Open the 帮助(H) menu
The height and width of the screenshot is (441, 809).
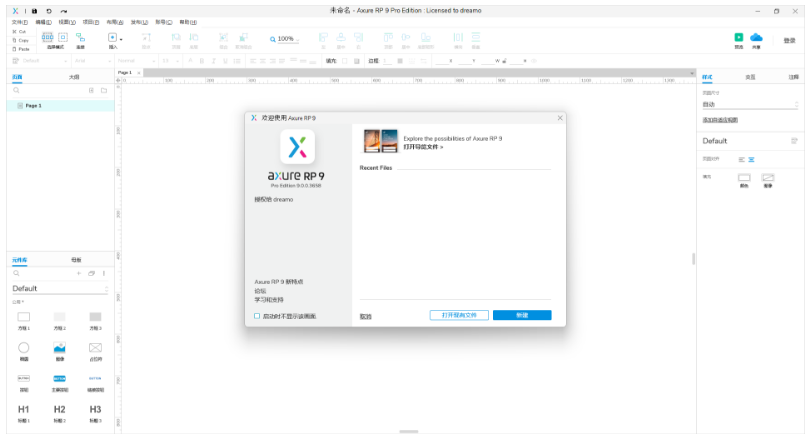[x=188, y=22]
